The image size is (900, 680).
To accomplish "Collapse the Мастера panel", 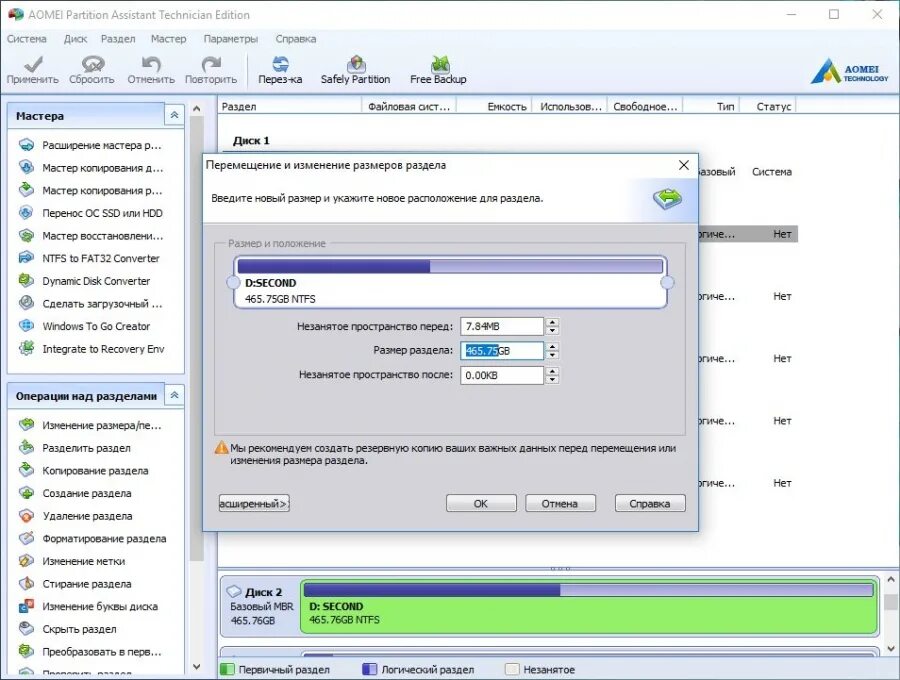I will click(174, 115).
